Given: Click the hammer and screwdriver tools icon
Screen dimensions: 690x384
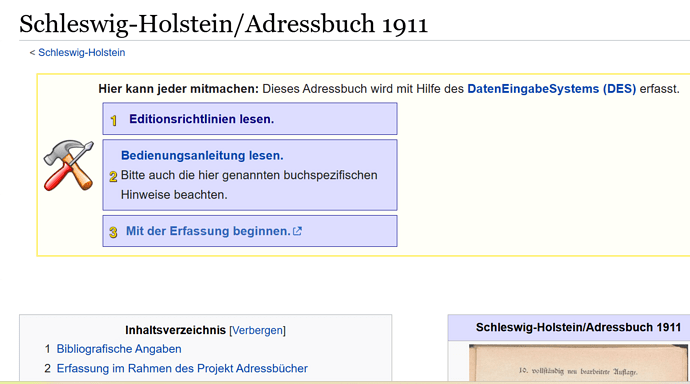Looking at the screenshot, I should pyautogui.click(x=69, y=165).
